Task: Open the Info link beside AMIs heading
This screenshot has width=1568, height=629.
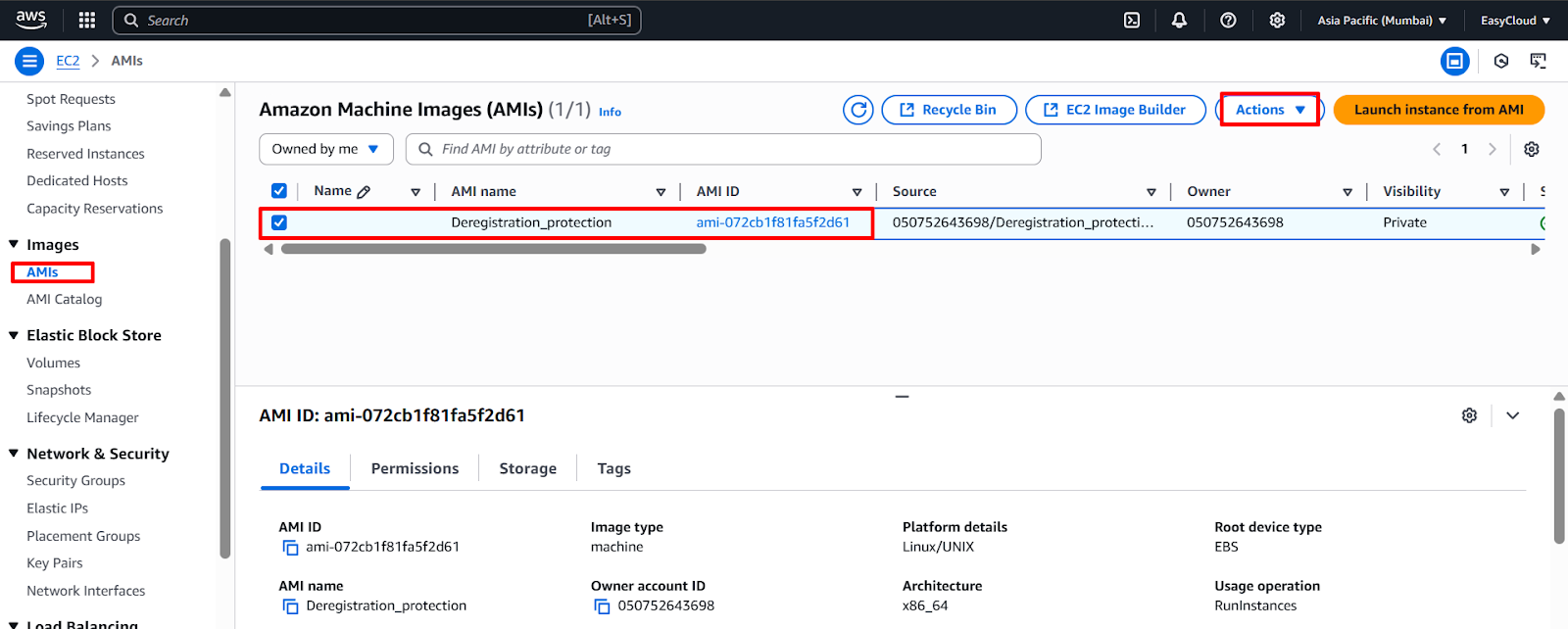Action: 610,112
